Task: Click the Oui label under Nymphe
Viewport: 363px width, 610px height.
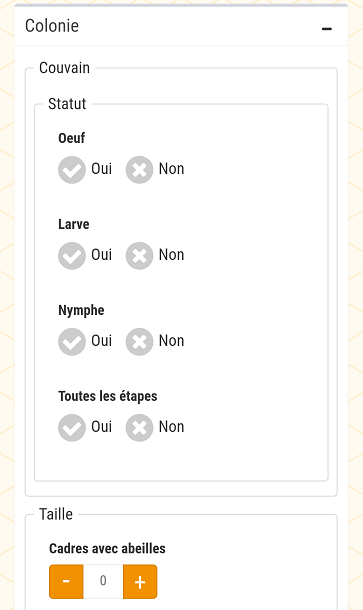Action: [x=102, y=341]
